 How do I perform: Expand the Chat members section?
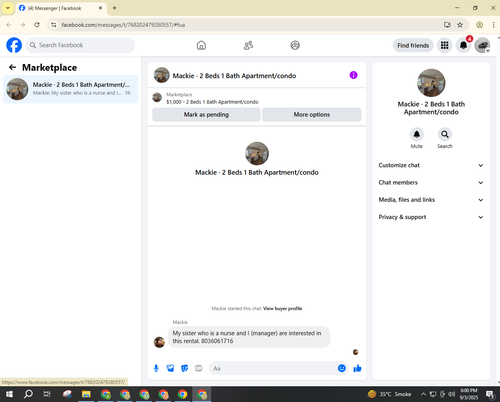pos(431,183)
